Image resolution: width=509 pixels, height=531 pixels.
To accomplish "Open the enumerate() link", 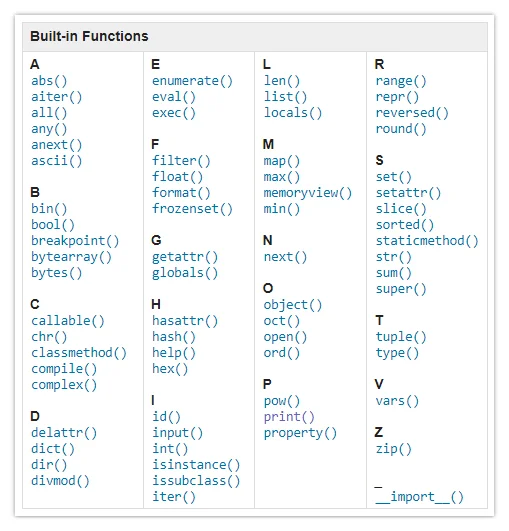I will point(192,81).
